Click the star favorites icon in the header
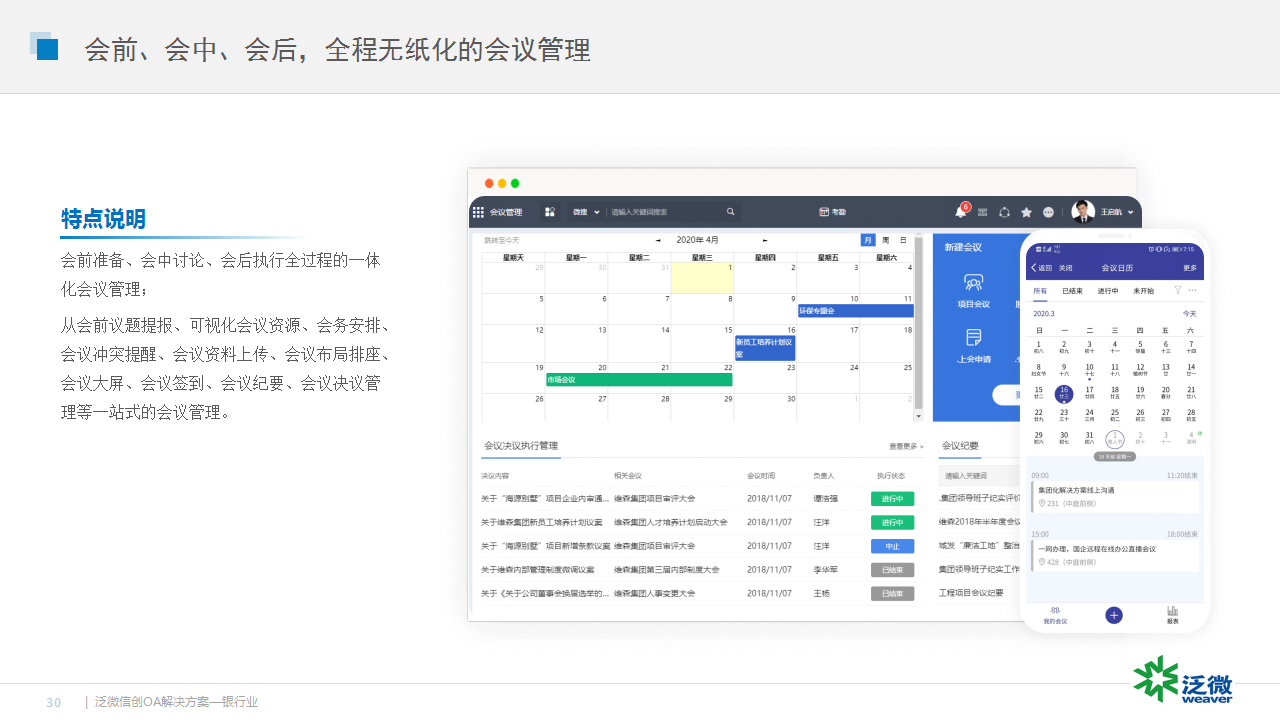The height and width of the screenshot is (720, 1280). click(x=1026, y=212)
